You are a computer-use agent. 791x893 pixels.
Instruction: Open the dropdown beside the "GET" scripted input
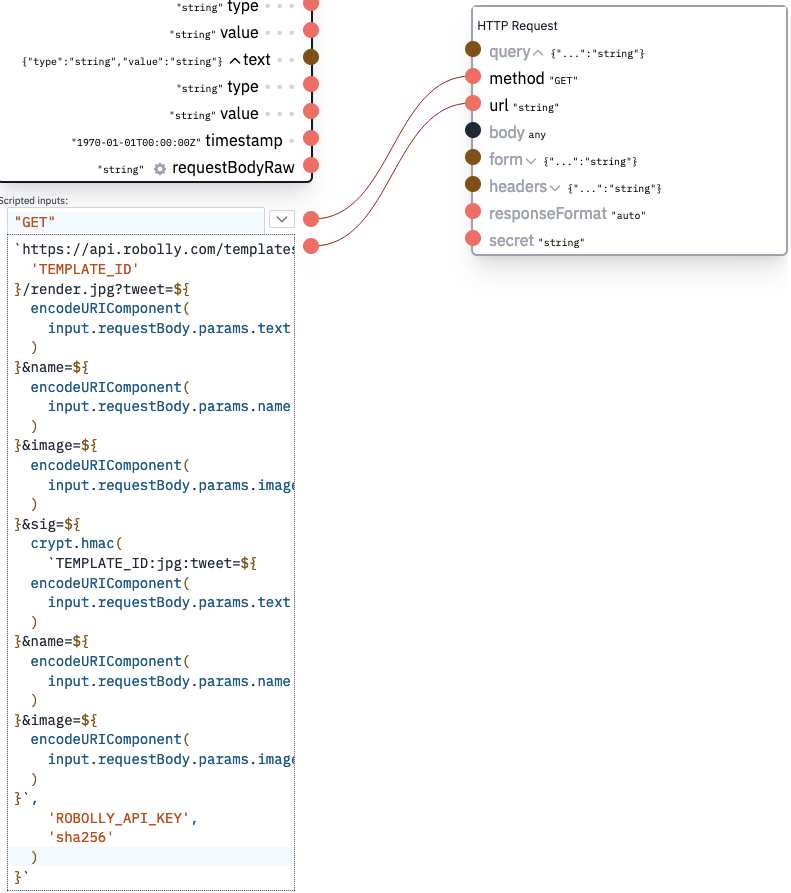click(x=282, y=219)
